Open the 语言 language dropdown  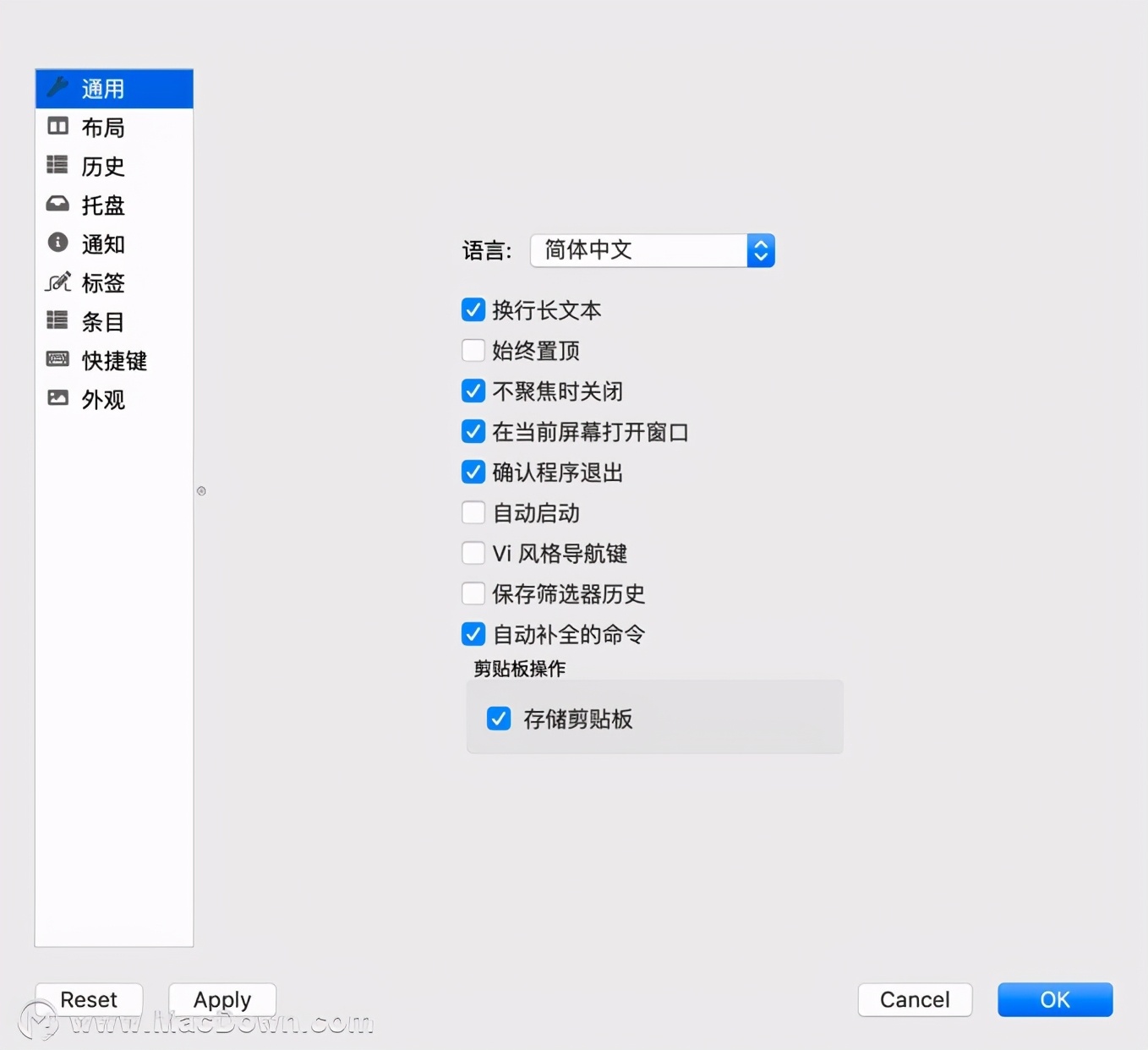click(653, 250)
